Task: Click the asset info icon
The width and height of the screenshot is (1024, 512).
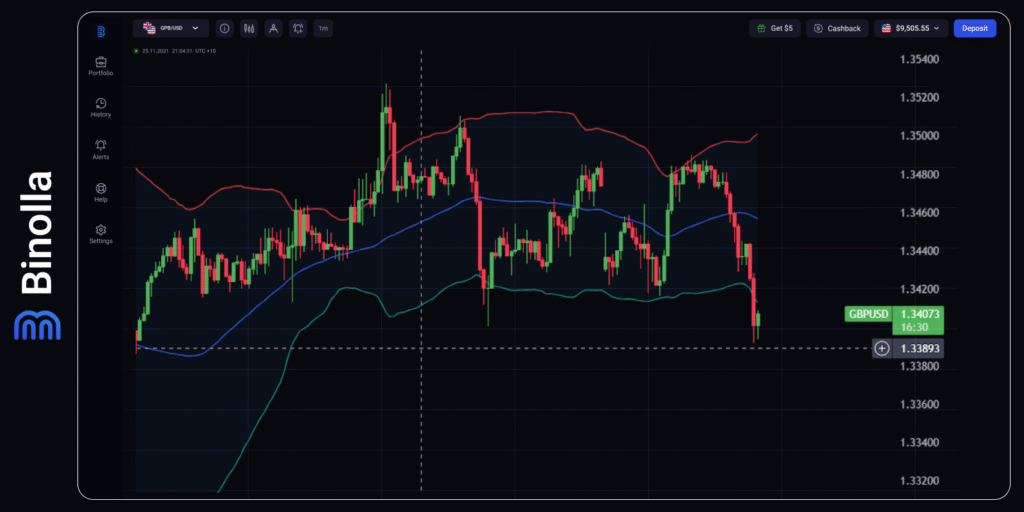Action: pyautogui.click(x=223, y=29)
